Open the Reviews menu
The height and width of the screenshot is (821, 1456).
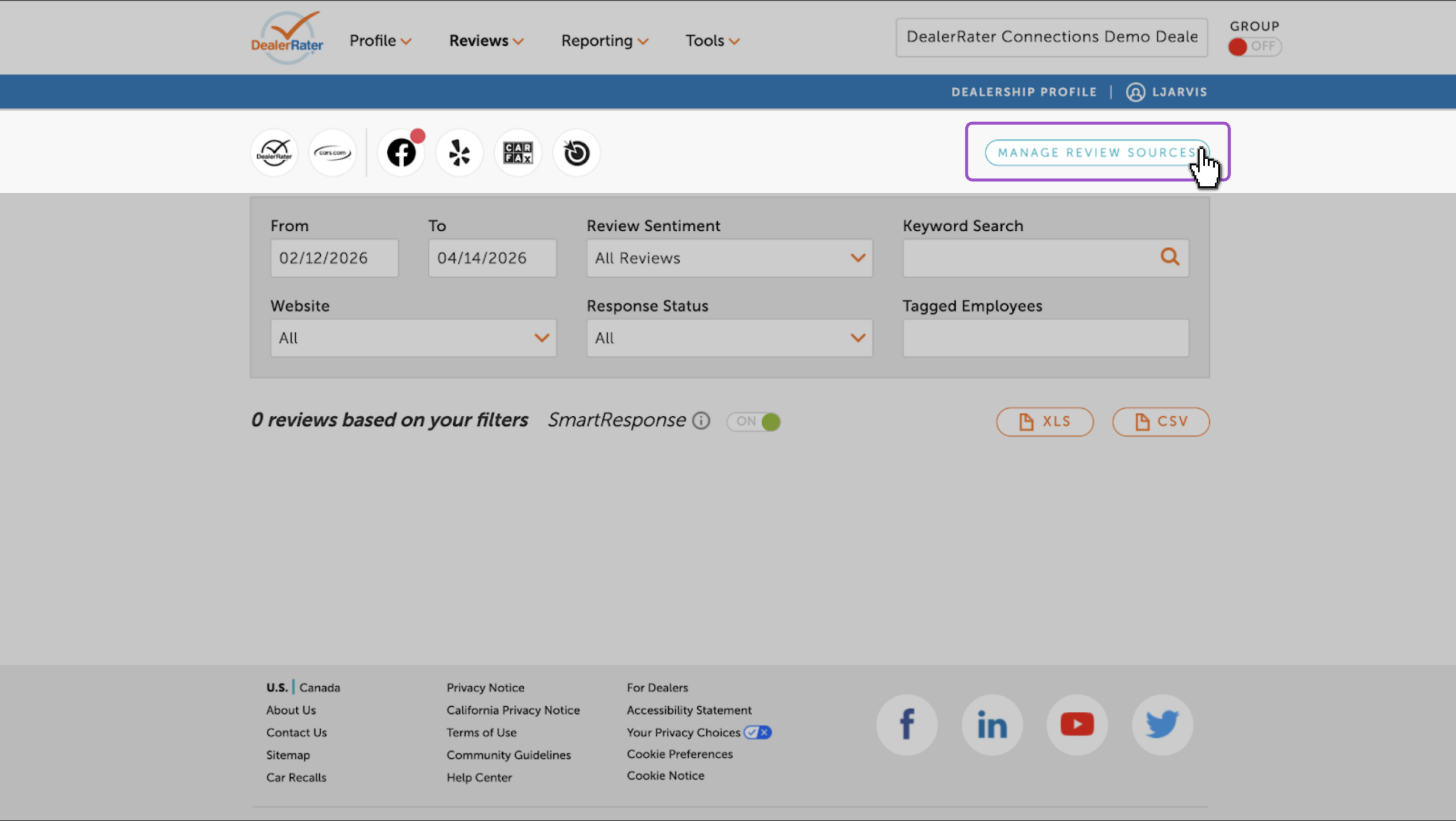point(486,41)
